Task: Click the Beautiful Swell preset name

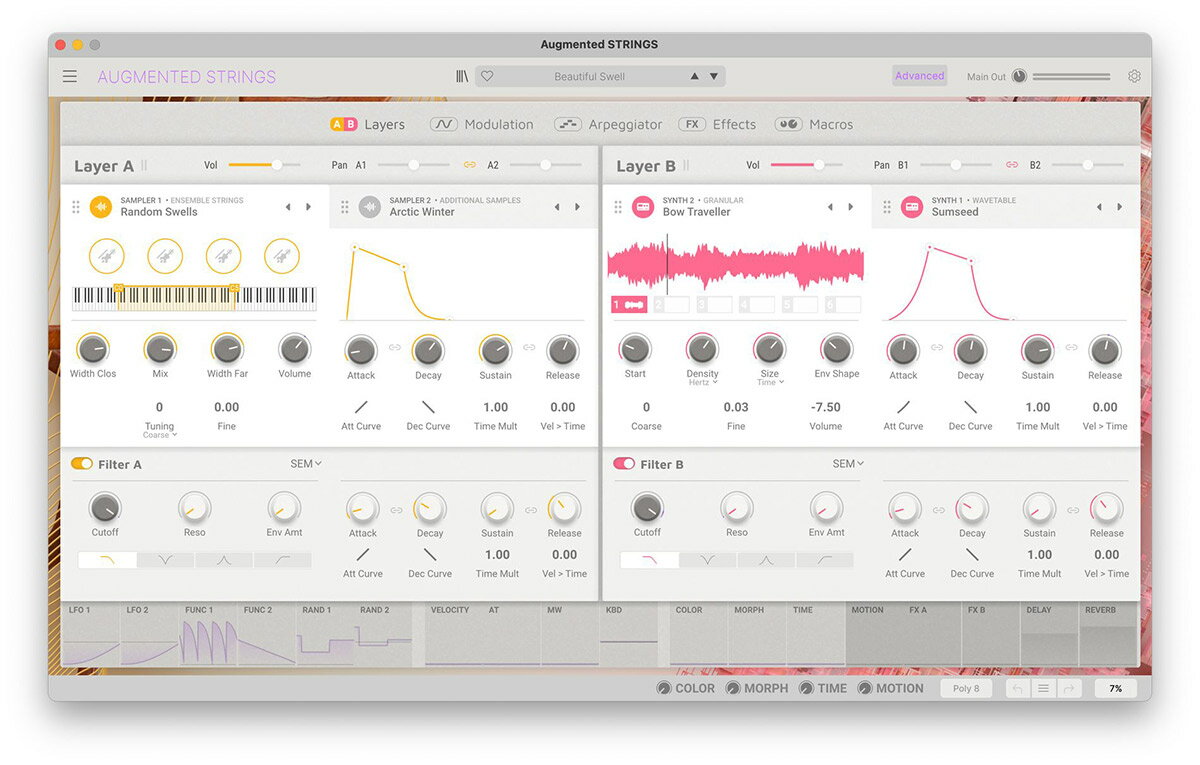Action: (589, 76)
